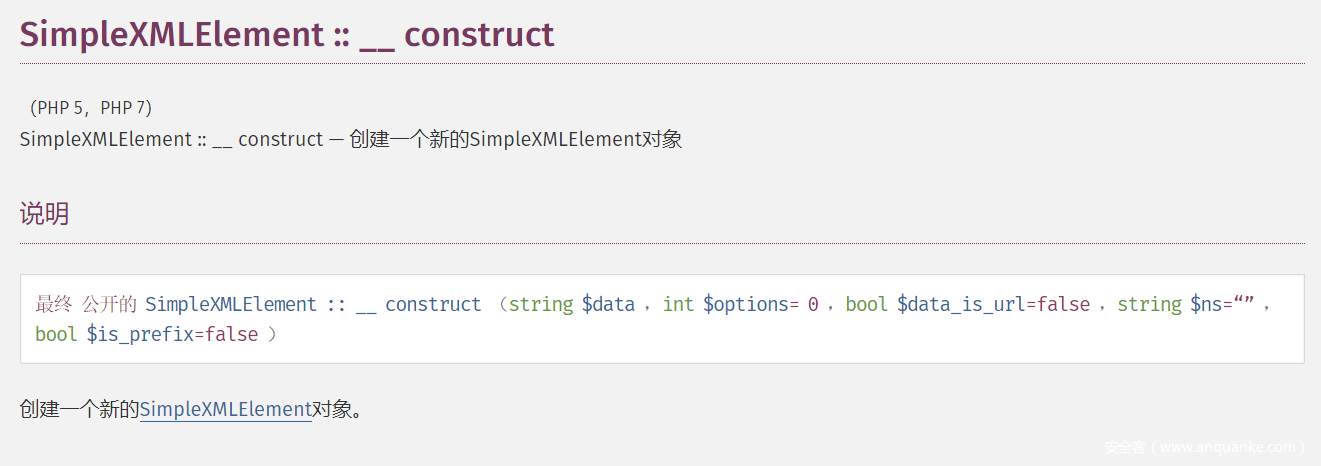1321x466 pixels.
Task: Click the description line under version info
Action: point(350,139)
